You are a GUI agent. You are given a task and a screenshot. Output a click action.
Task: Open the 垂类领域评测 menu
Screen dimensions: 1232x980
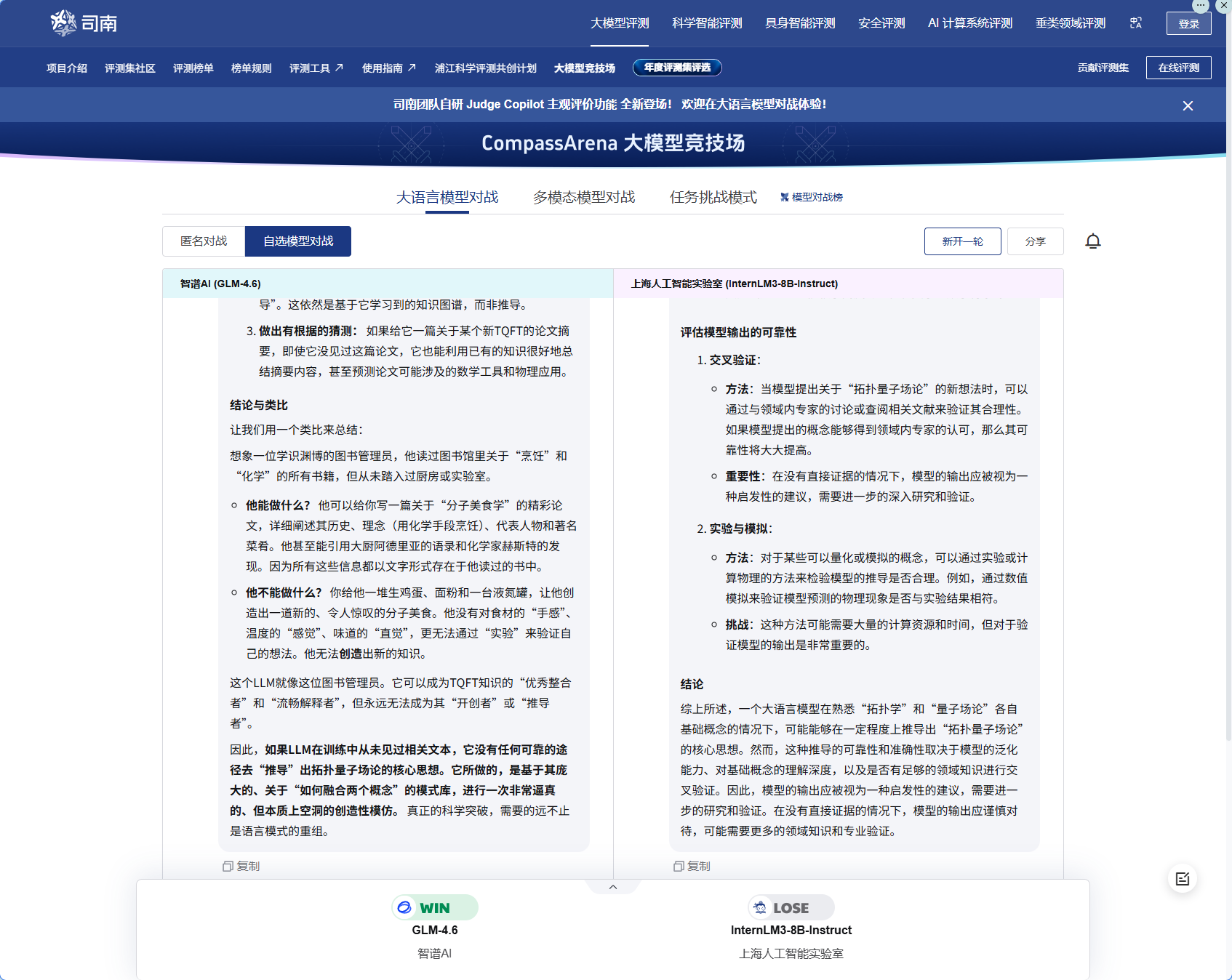coord(1071,23)
